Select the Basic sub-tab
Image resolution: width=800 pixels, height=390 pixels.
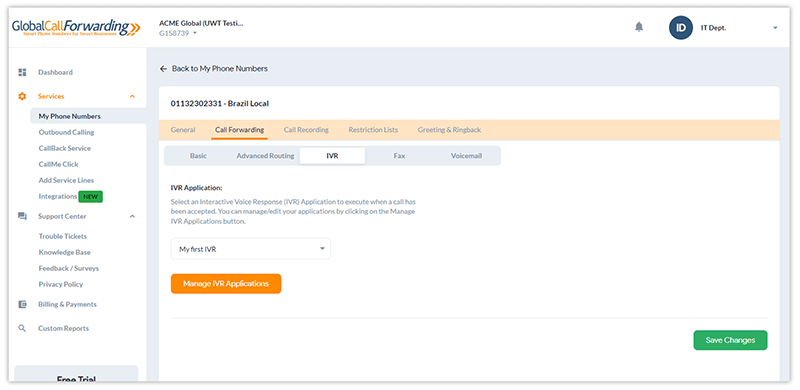pyautogui.click(x=198, y=156)
